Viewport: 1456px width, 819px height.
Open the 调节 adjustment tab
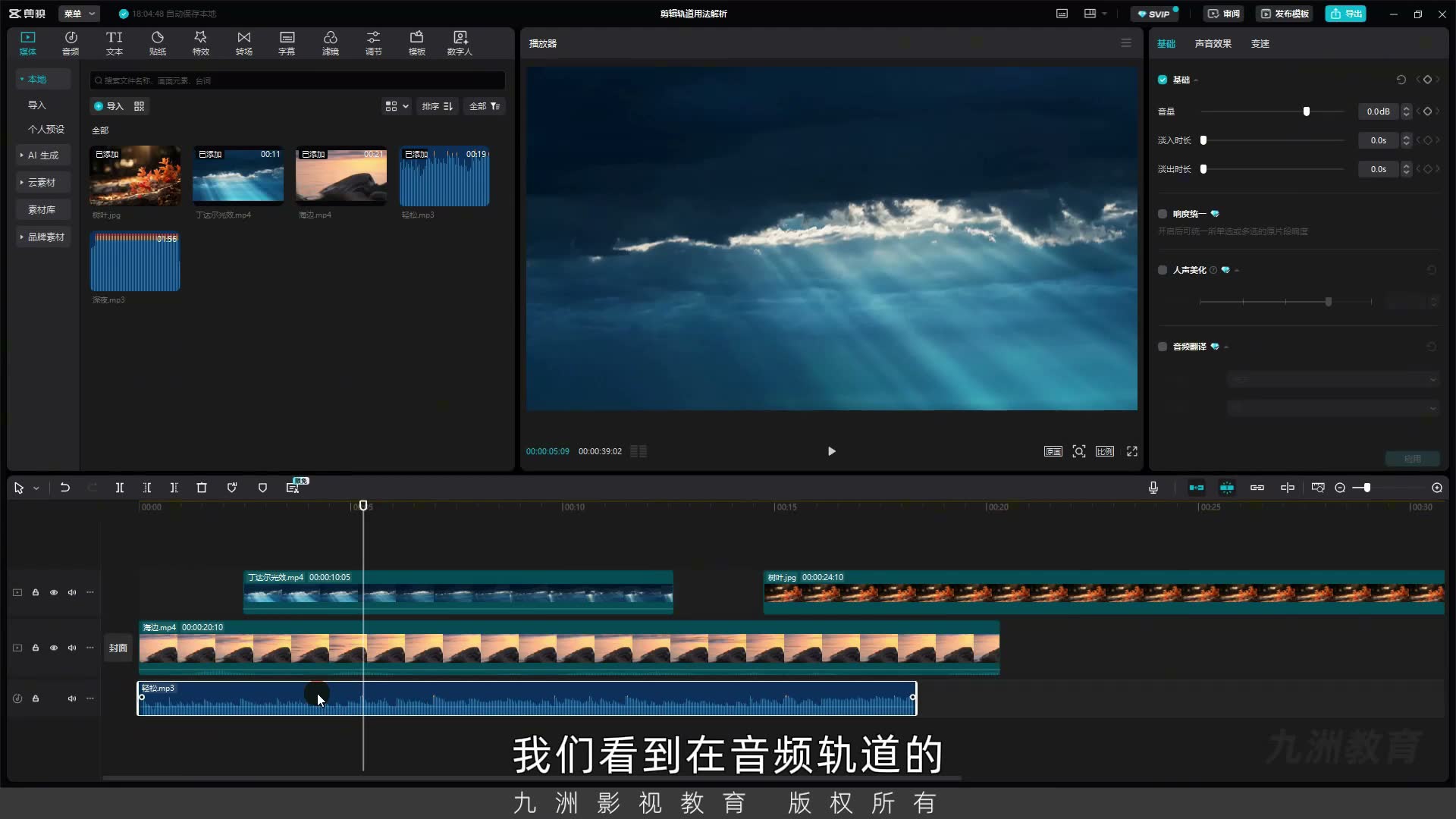[x=373, y=43]
